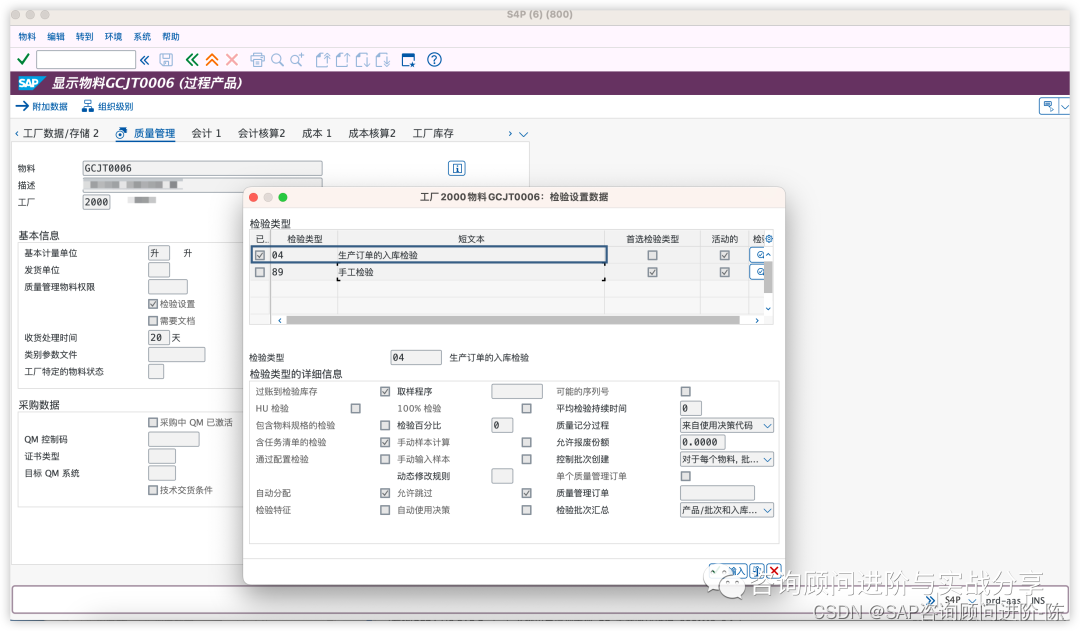
Task: Click the layout icon at top right of main window
Action: tap(1048, 106)
